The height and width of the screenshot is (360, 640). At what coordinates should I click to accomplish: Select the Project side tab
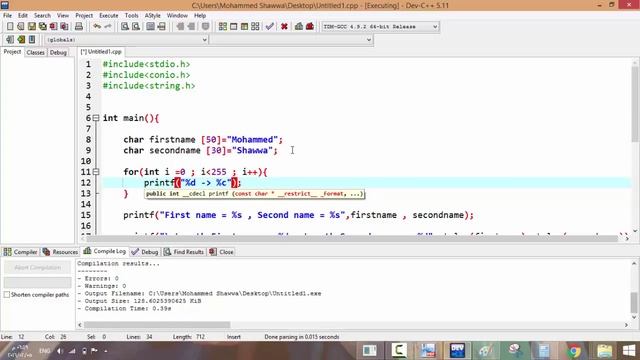pos(12,52)
